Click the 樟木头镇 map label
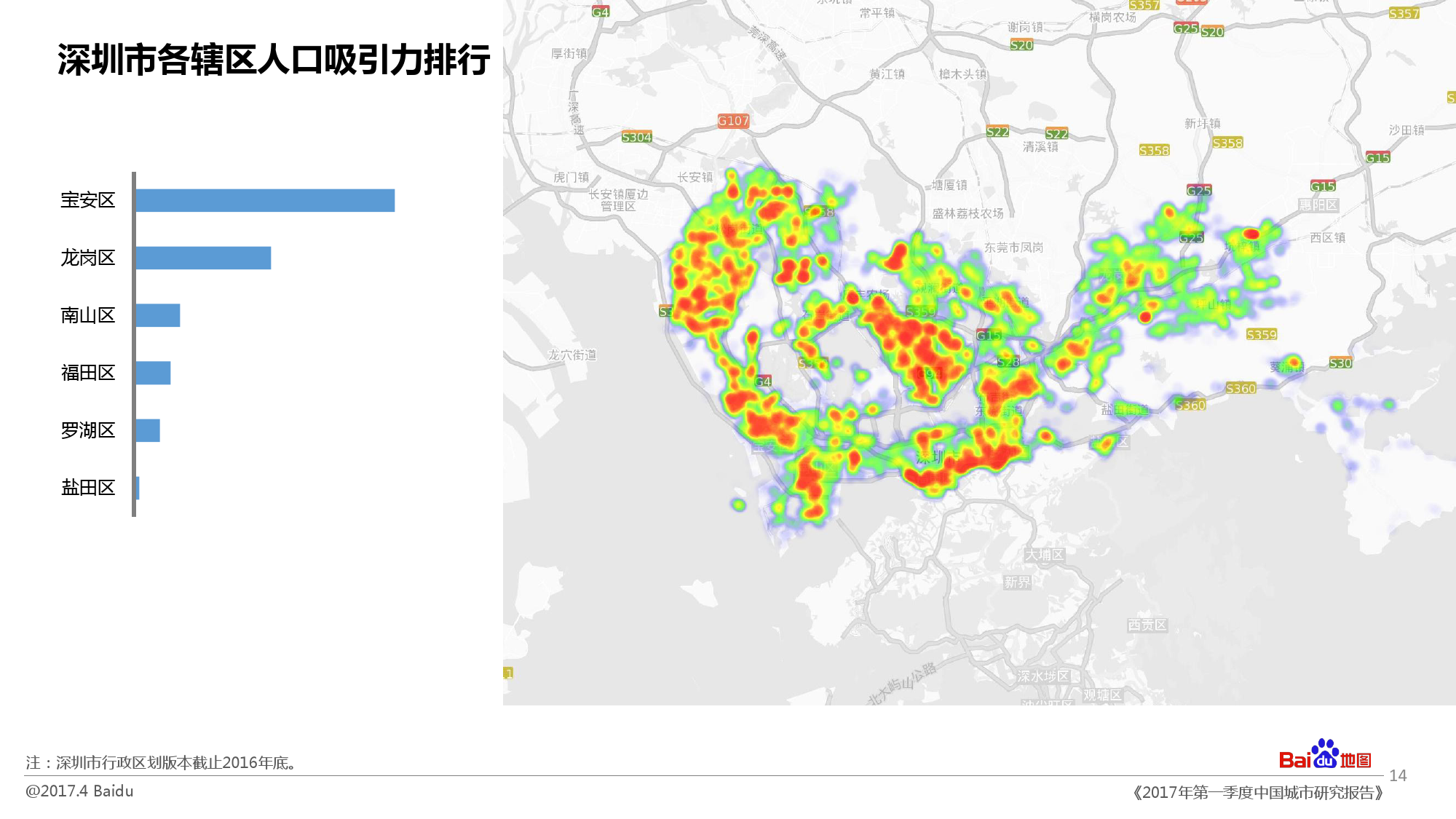Image resolution: width=1456 pixels, height=819 pixels. pos(963,74)
